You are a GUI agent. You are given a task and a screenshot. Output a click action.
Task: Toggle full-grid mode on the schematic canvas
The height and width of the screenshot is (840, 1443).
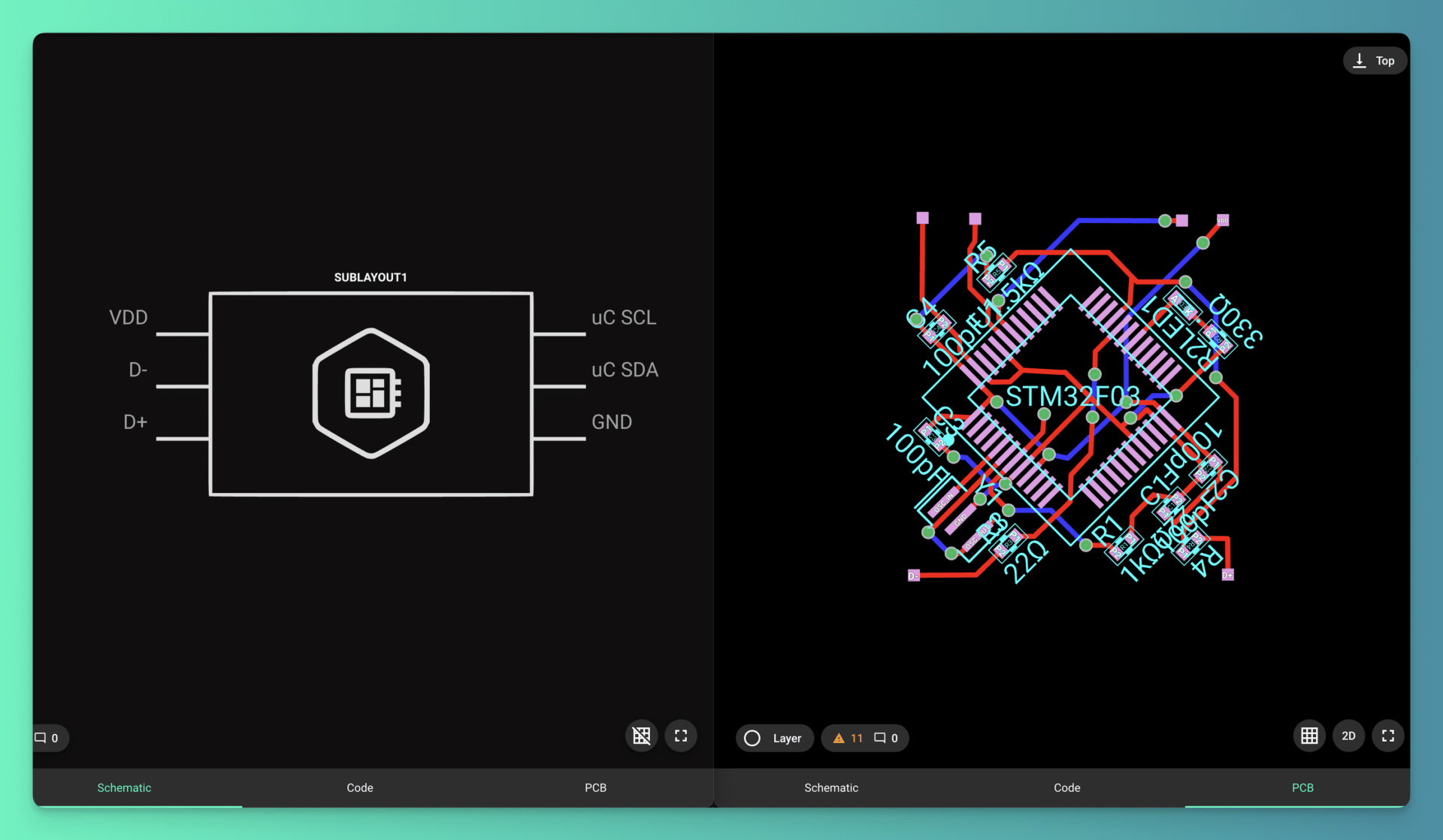pos(641,736)
